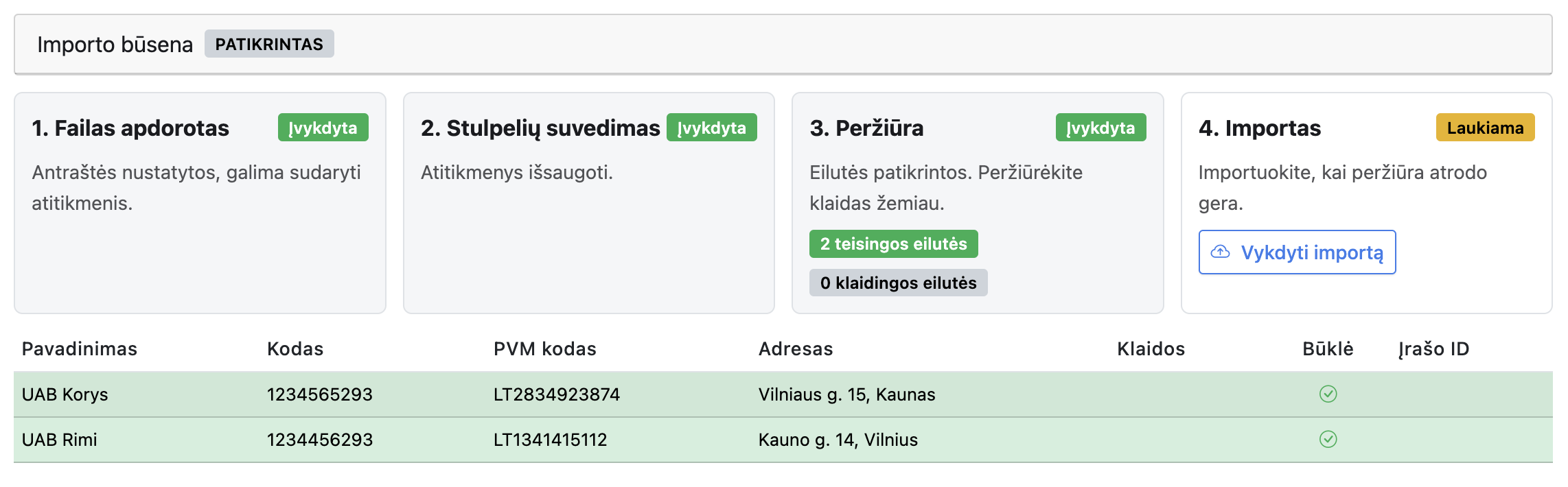Click the cloud upload icon
The height and width of the screenshot is (487, 1568).
click(x=1220, y=252)
